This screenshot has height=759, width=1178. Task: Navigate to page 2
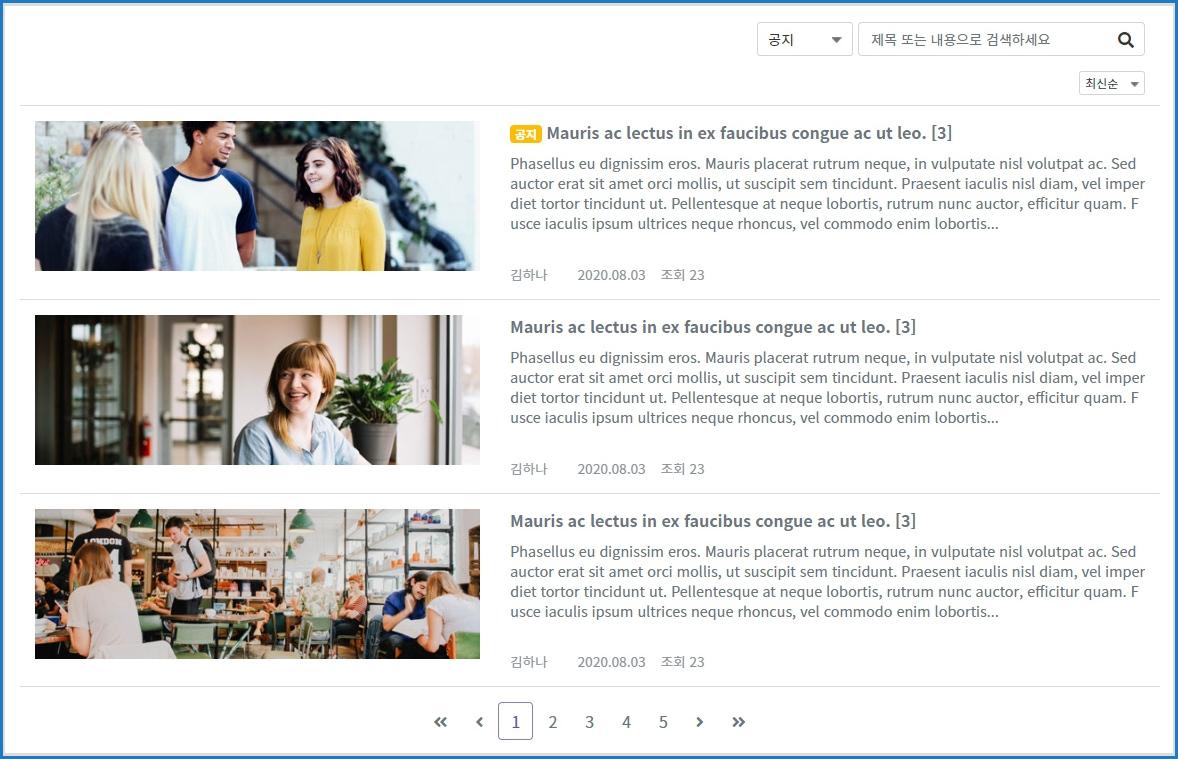coord(552,722)
